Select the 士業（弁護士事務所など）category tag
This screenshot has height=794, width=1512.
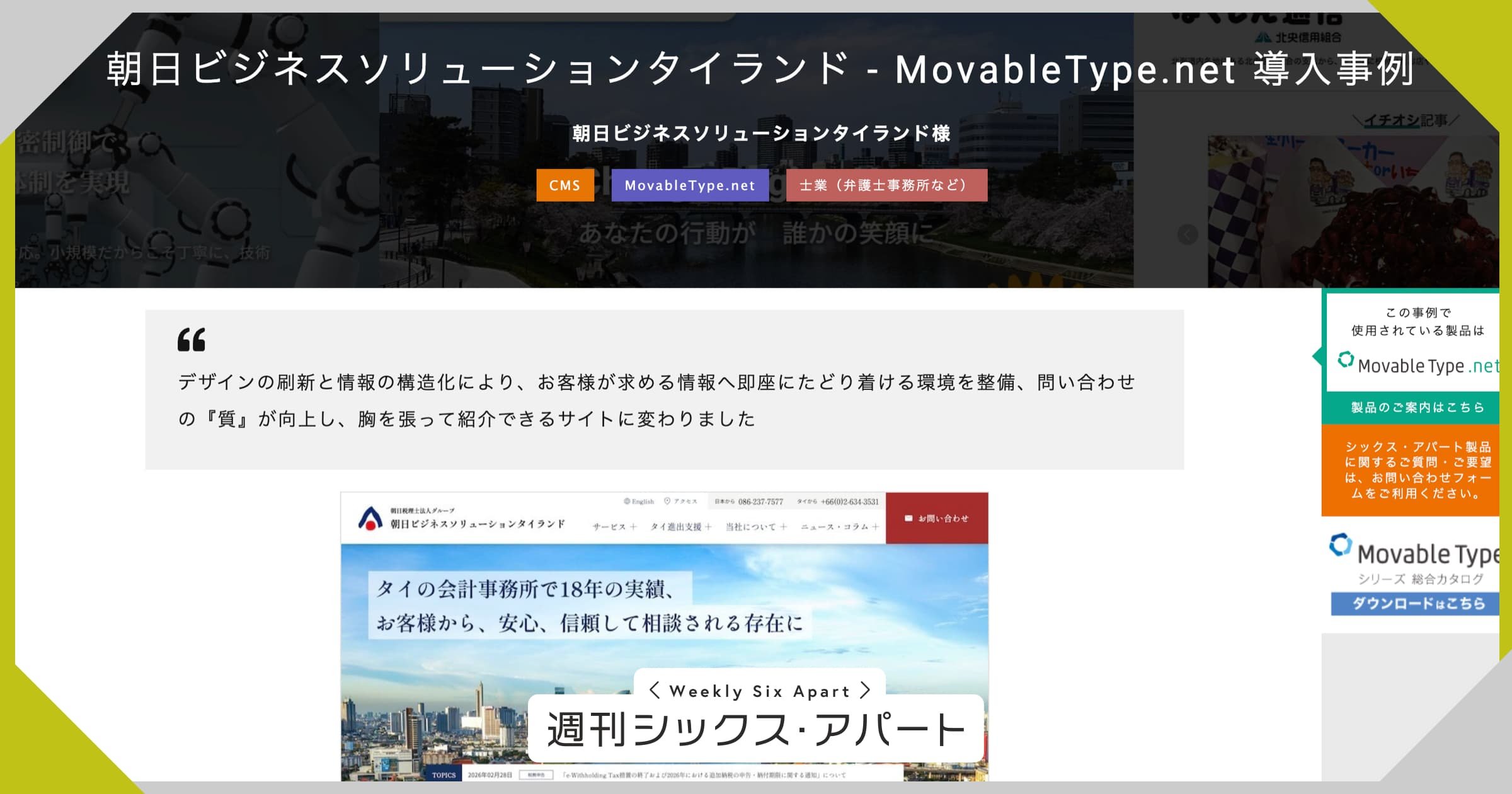click(x=886, y=185)
